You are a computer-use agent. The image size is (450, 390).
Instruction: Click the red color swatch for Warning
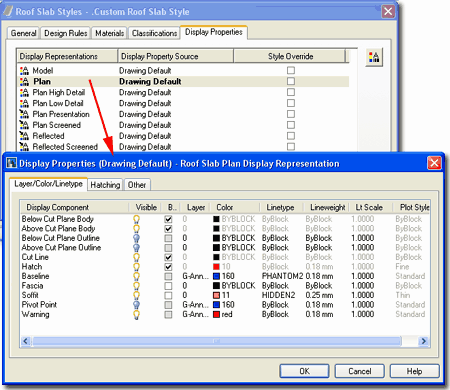click(x=216, y=315)
